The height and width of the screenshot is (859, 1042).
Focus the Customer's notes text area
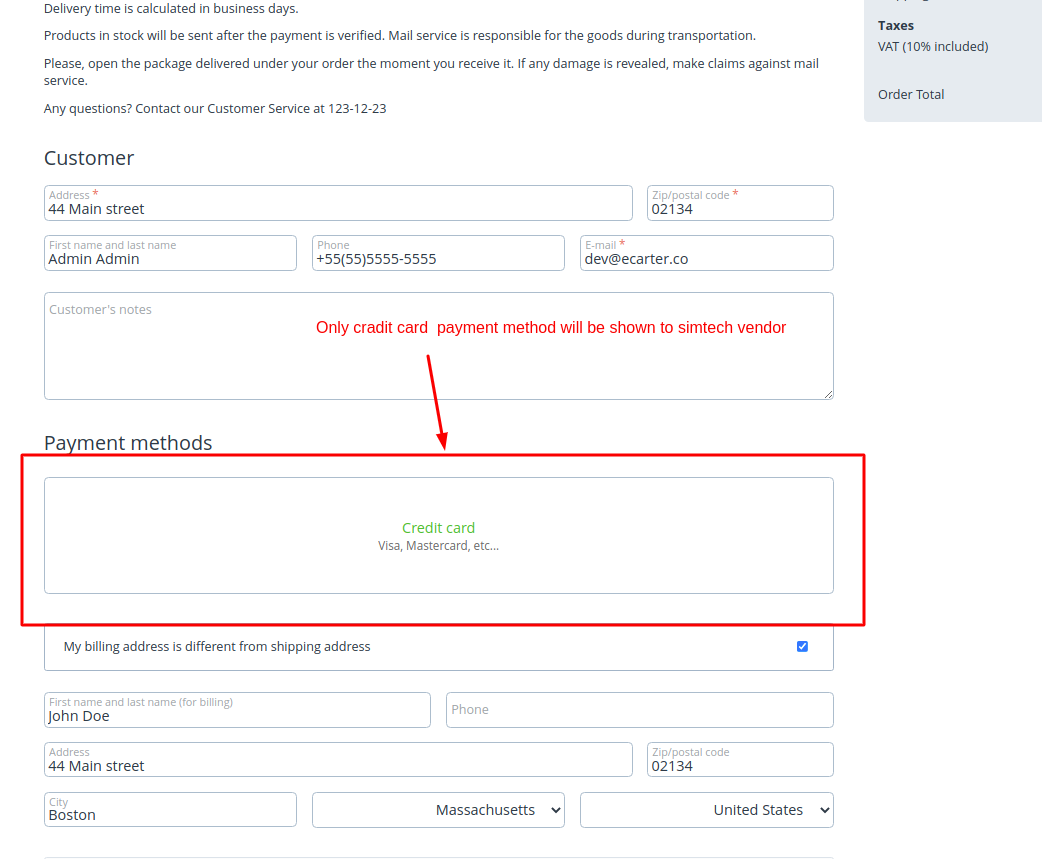tap(439, 346)
